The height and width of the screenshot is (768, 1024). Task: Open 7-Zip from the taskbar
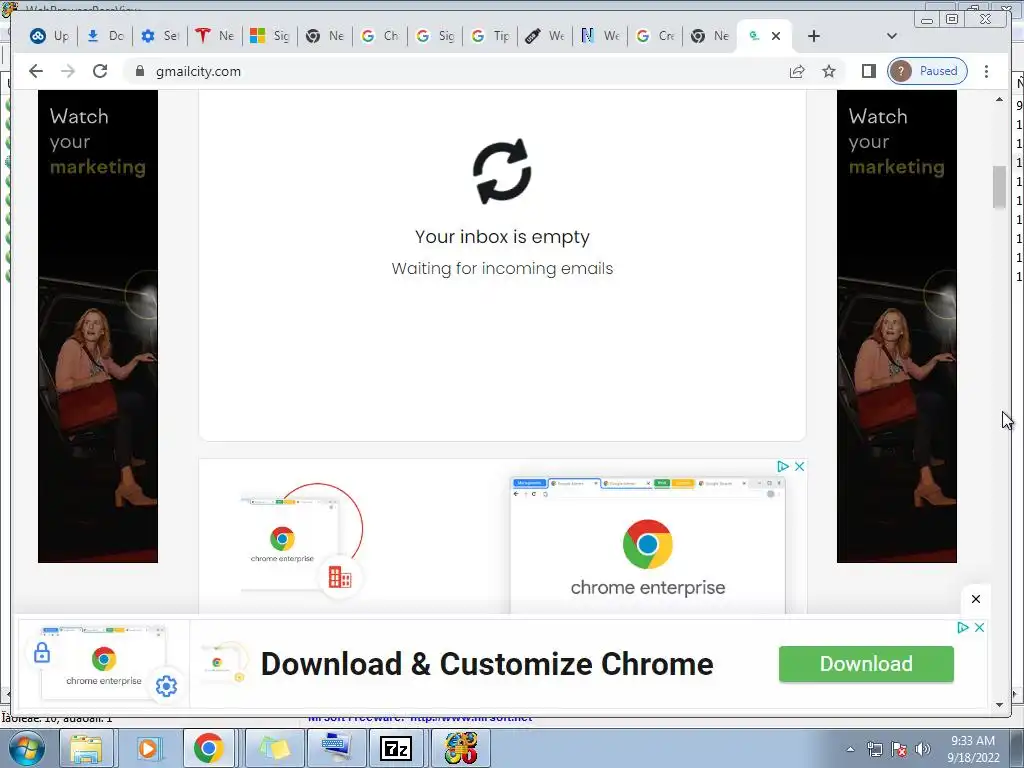396,748
